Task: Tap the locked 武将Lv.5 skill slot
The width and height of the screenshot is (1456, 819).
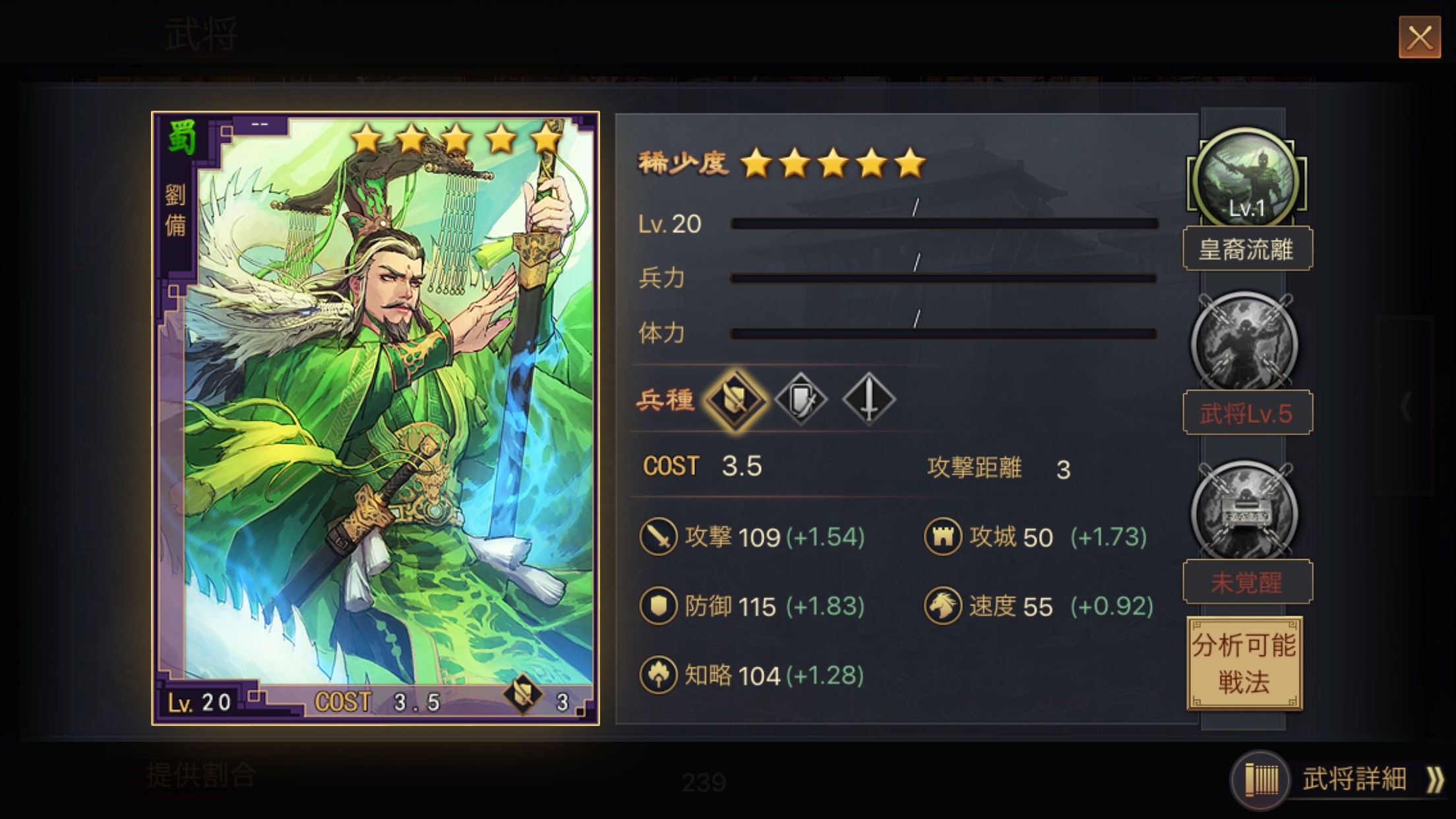Action: coord(1244,343)
